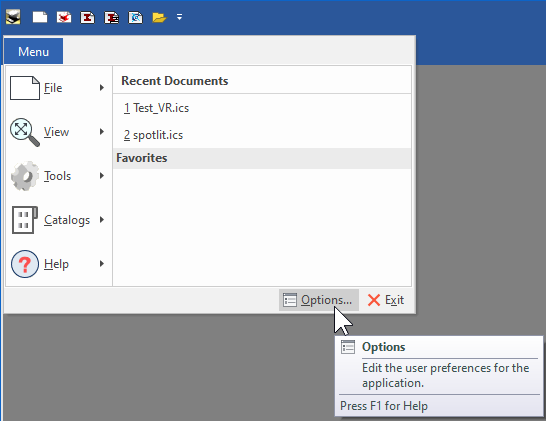Click the application logo icon in title bar

pos(13,17)
